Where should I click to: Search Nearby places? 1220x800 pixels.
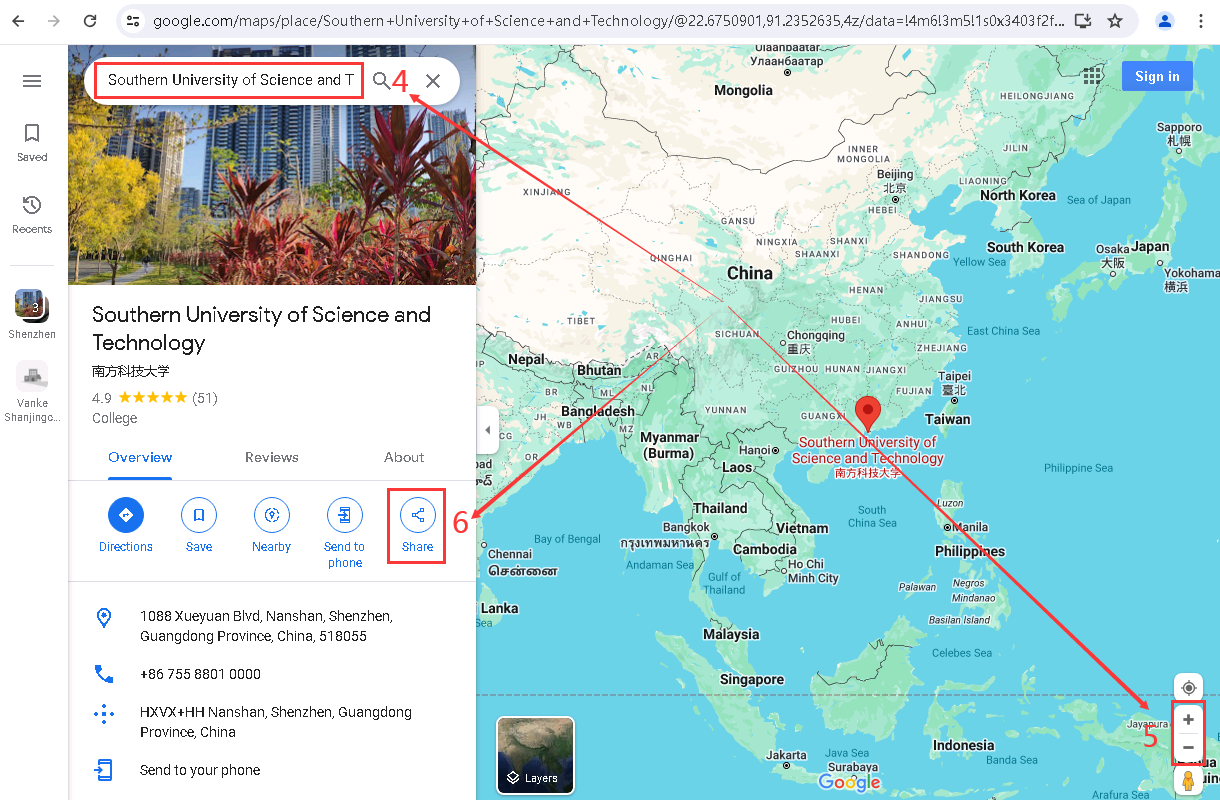pos(271,526)
